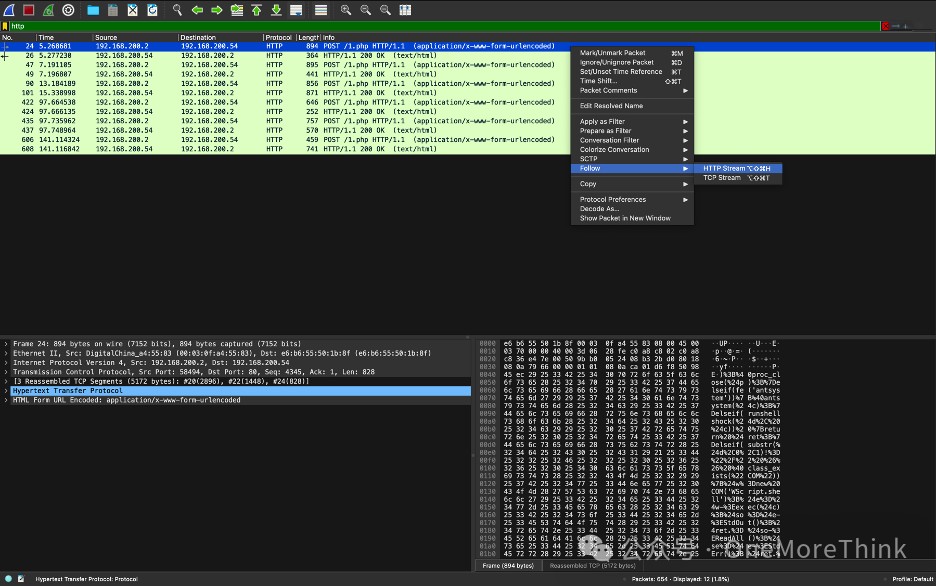Sort by the Protocol column header
The image size is (936, 586).
[279, 37]
